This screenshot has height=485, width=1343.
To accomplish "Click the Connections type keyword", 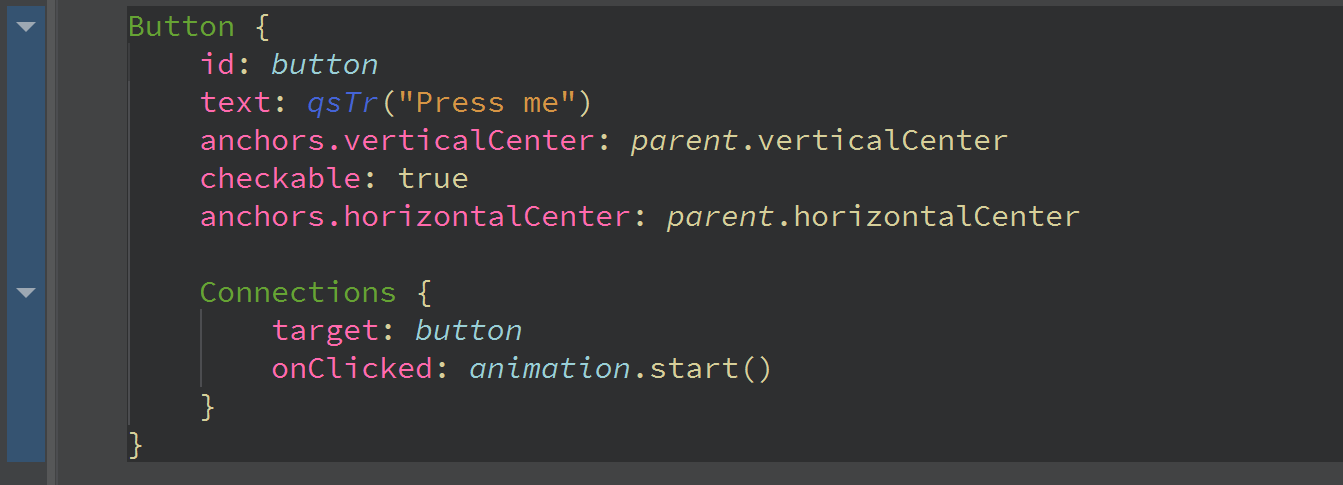I will (x=298, y=293).
